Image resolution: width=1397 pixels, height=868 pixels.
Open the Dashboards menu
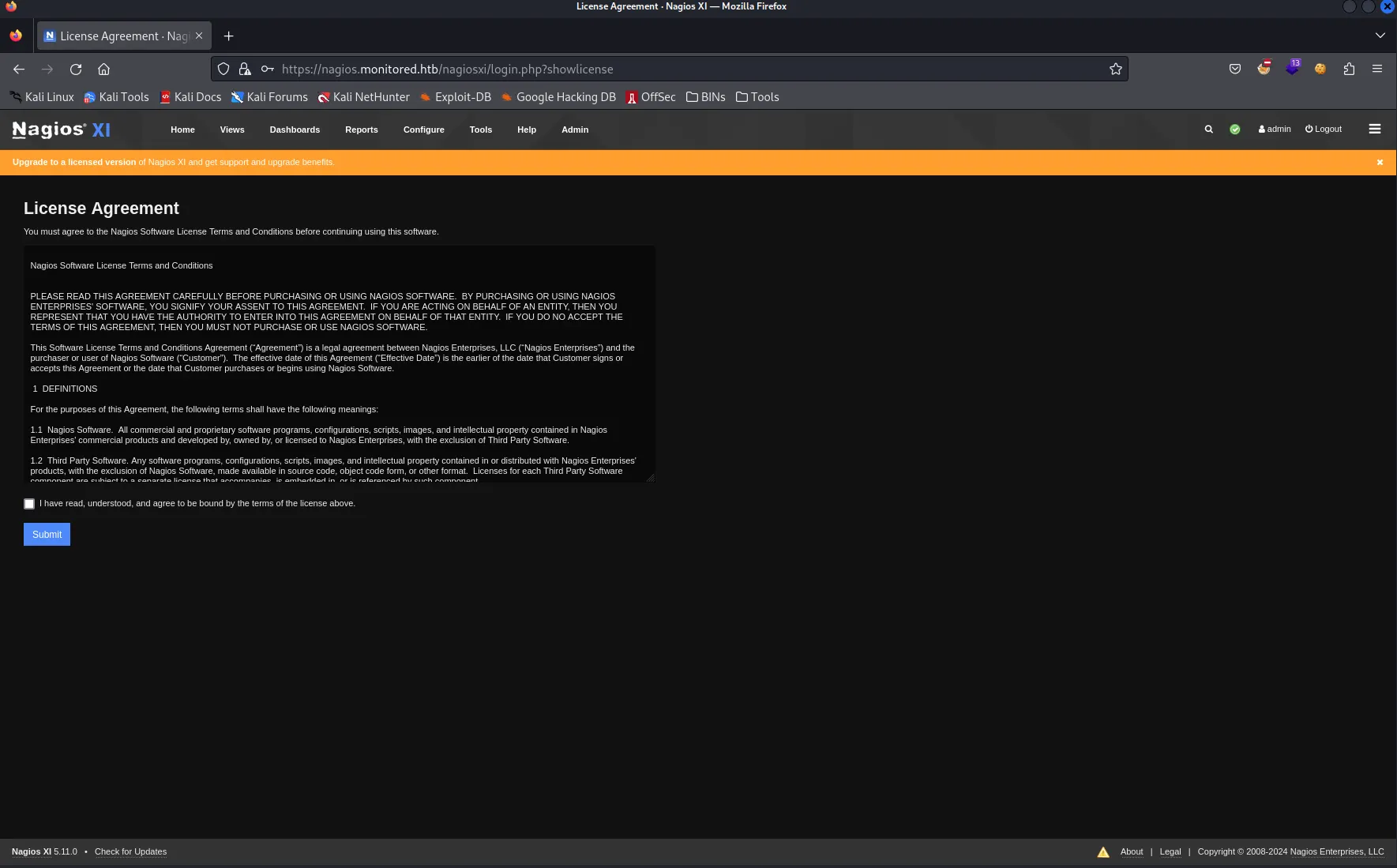pos(295,130)
